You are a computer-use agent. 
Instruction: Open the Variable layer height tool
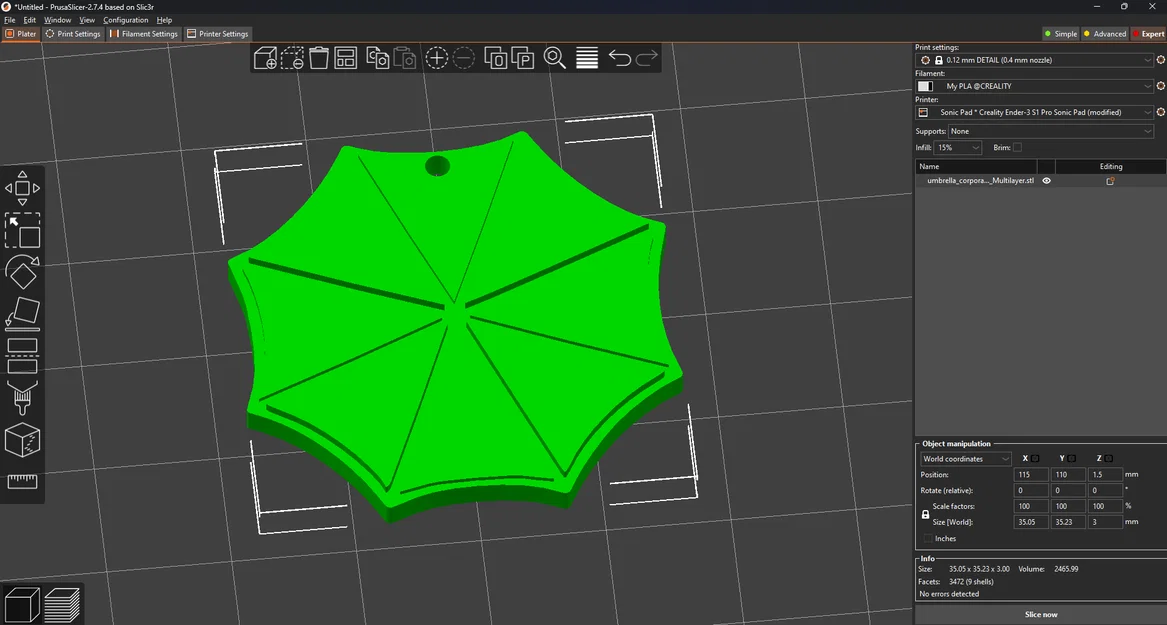(586, 58)
